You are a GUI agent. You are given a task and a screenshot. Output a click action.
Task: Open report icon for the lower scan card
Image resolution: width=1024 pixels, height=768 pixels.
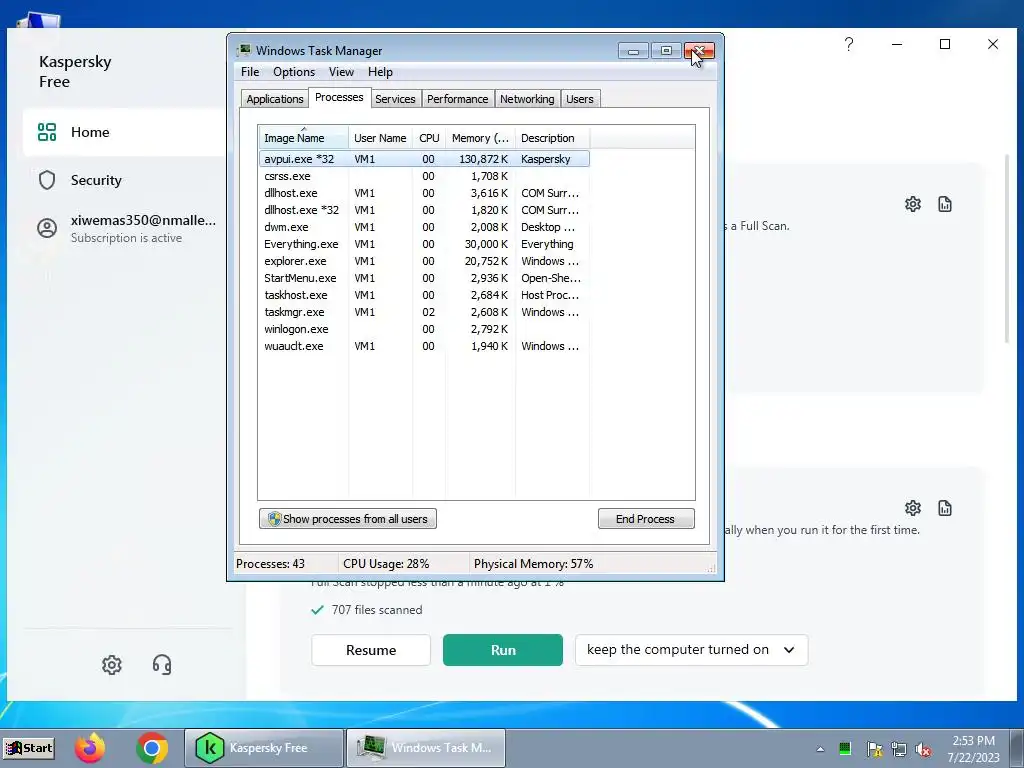point(945,508)
